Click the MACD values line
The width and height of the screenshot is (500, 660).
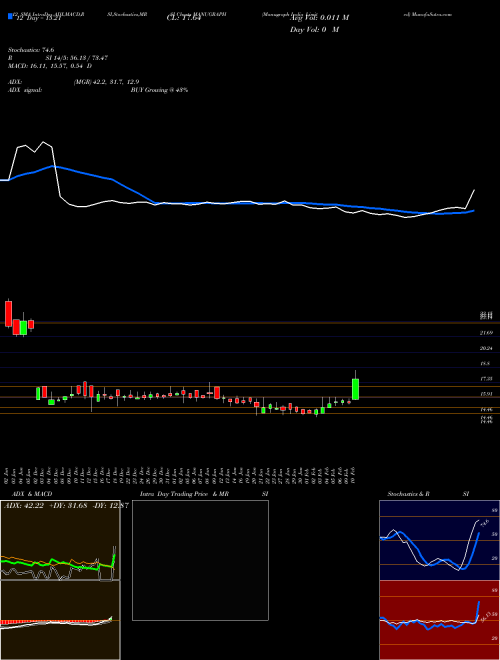click(x=50, y=66)
